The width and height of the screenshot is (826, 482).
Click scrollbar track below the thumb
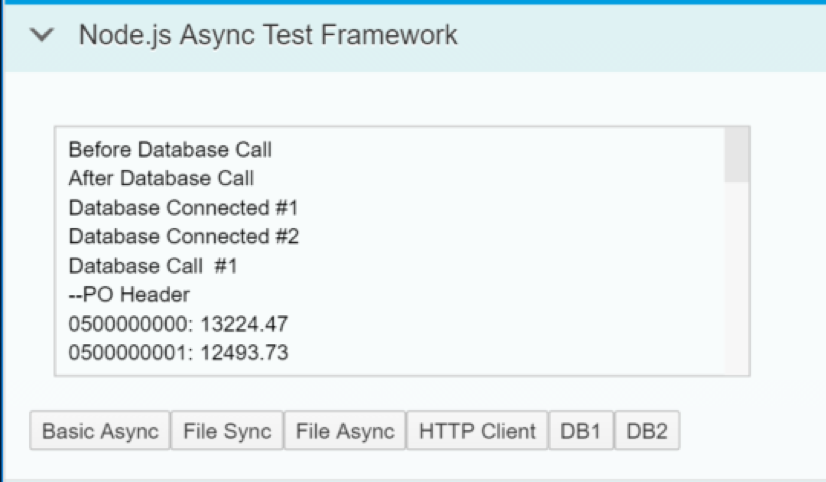736,278
